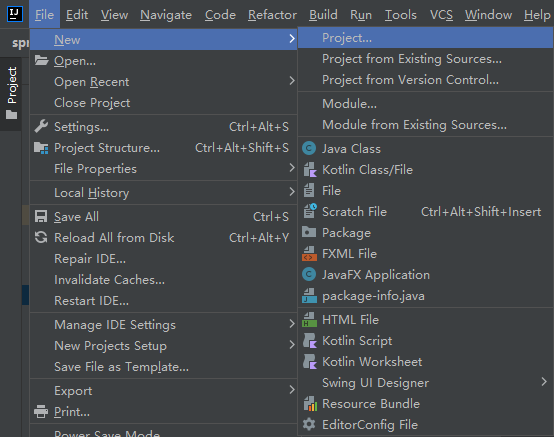Click the Project Structure folder icon
Screen dimensions: 554x437
click(x=41, y=148)
